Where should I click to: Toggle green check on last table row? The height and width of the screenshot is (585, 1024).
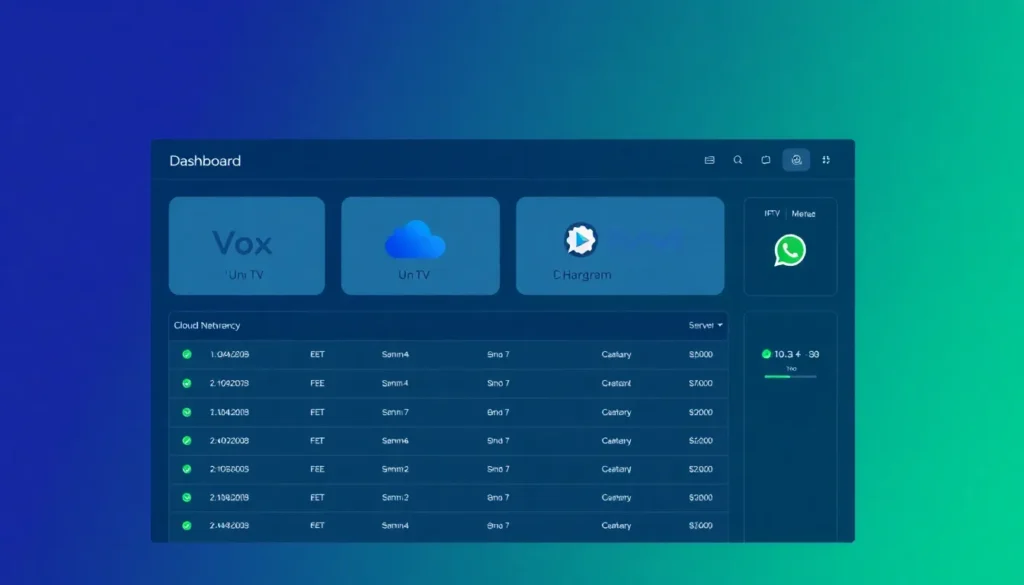[x=186, y=525]
